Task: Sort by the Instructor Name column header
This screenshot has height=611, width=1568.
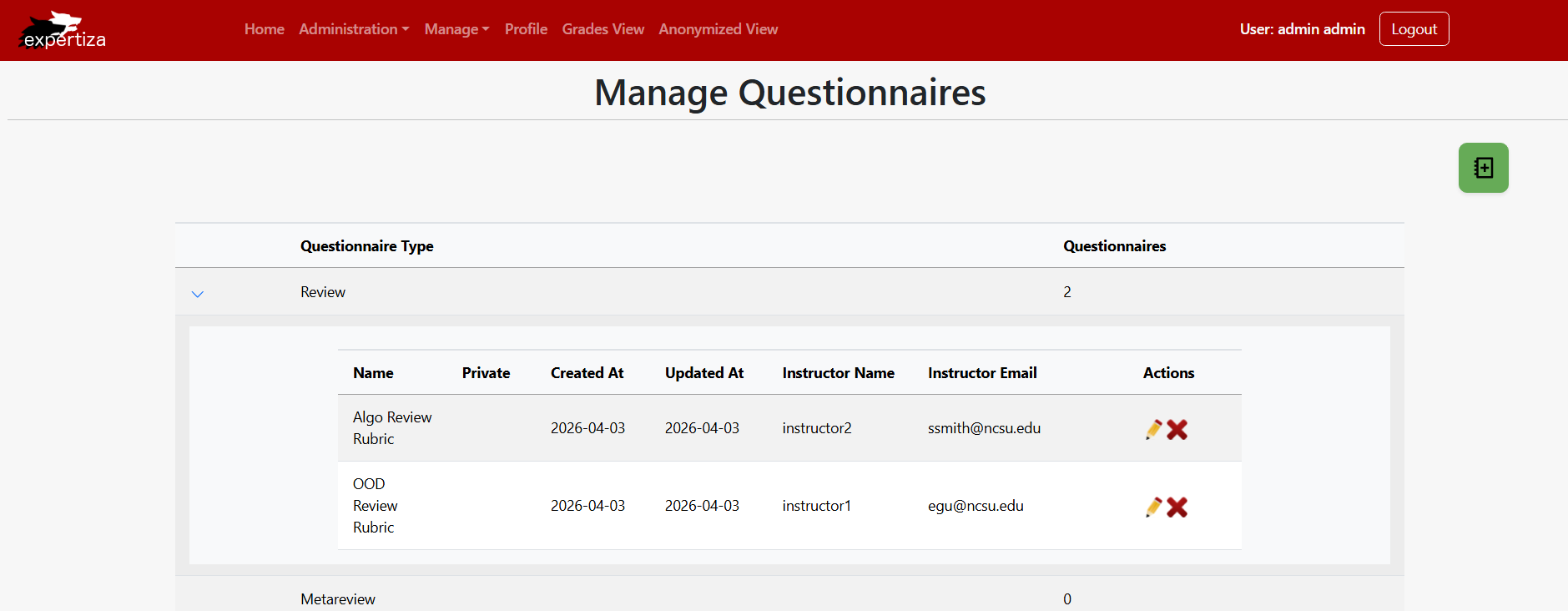Action: click(839, 373)
